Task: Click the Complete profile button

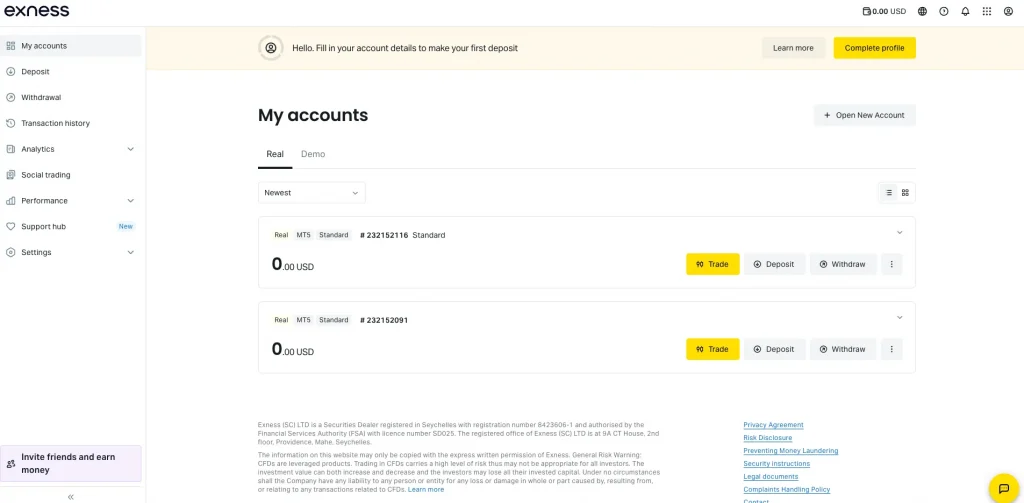Action: point(874,48)
